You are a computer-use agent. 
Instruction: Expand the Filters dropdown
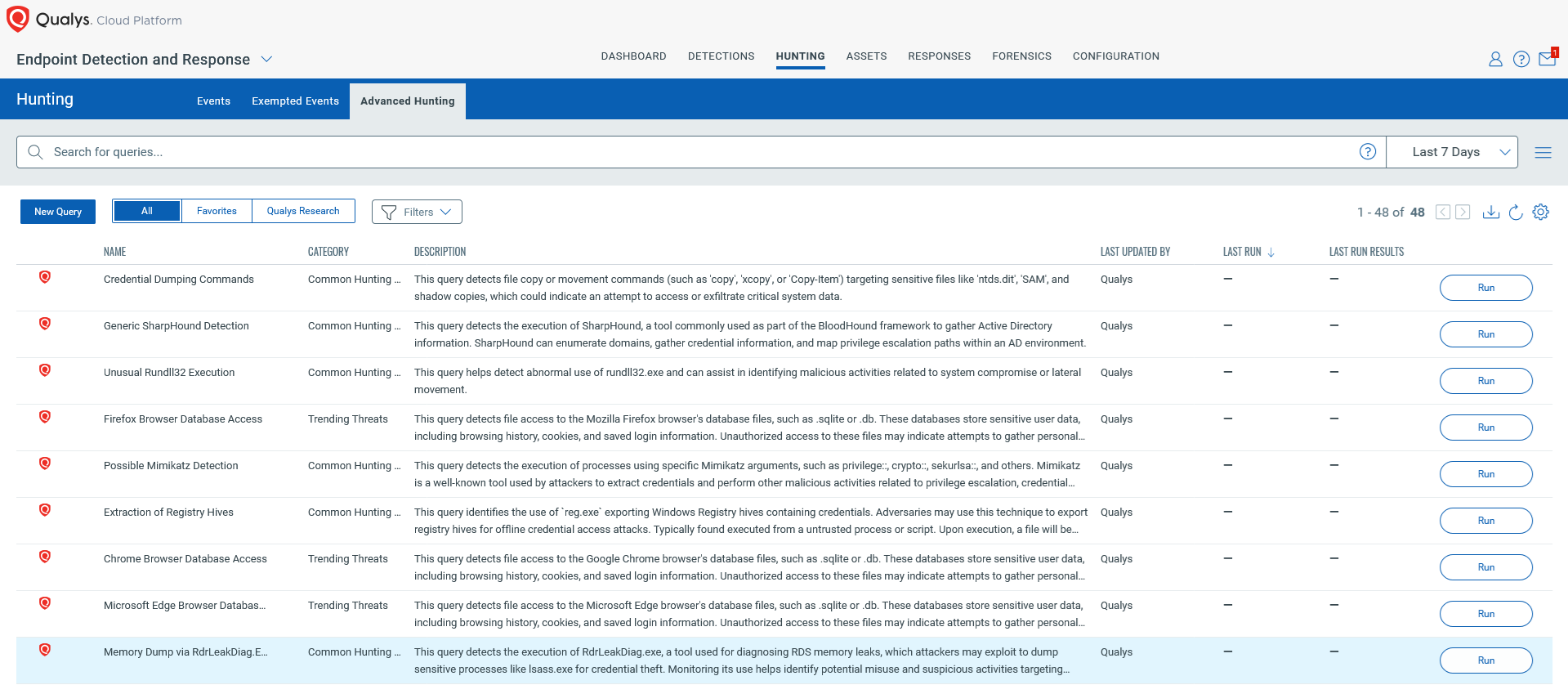pos(417,212)
